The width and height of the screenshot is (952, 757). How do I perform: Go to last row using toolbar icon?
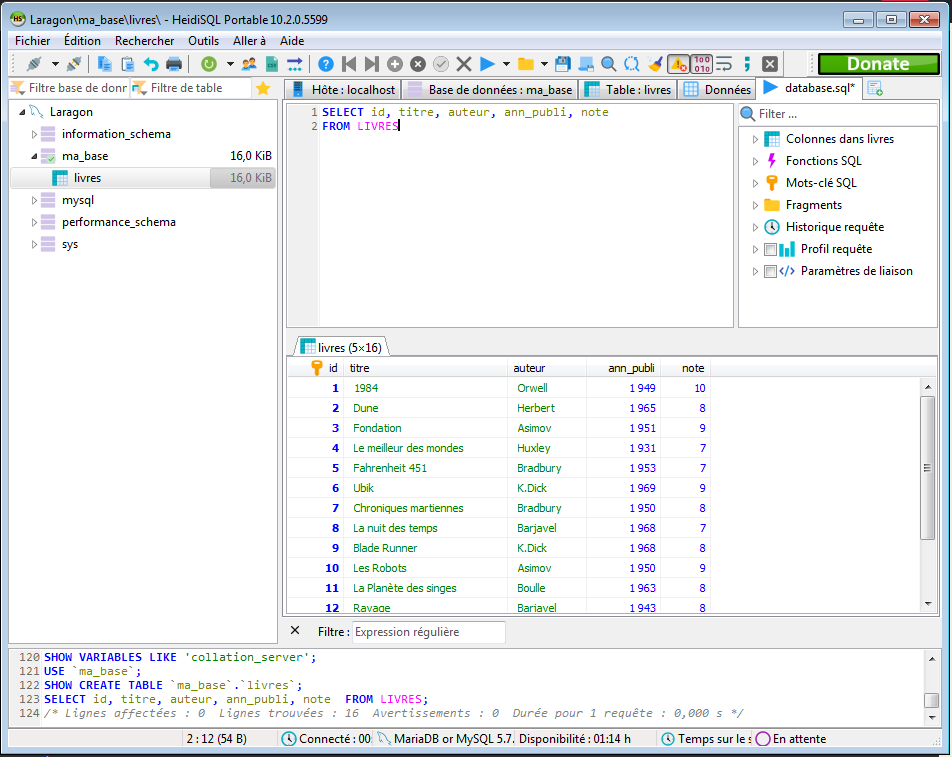372,64
